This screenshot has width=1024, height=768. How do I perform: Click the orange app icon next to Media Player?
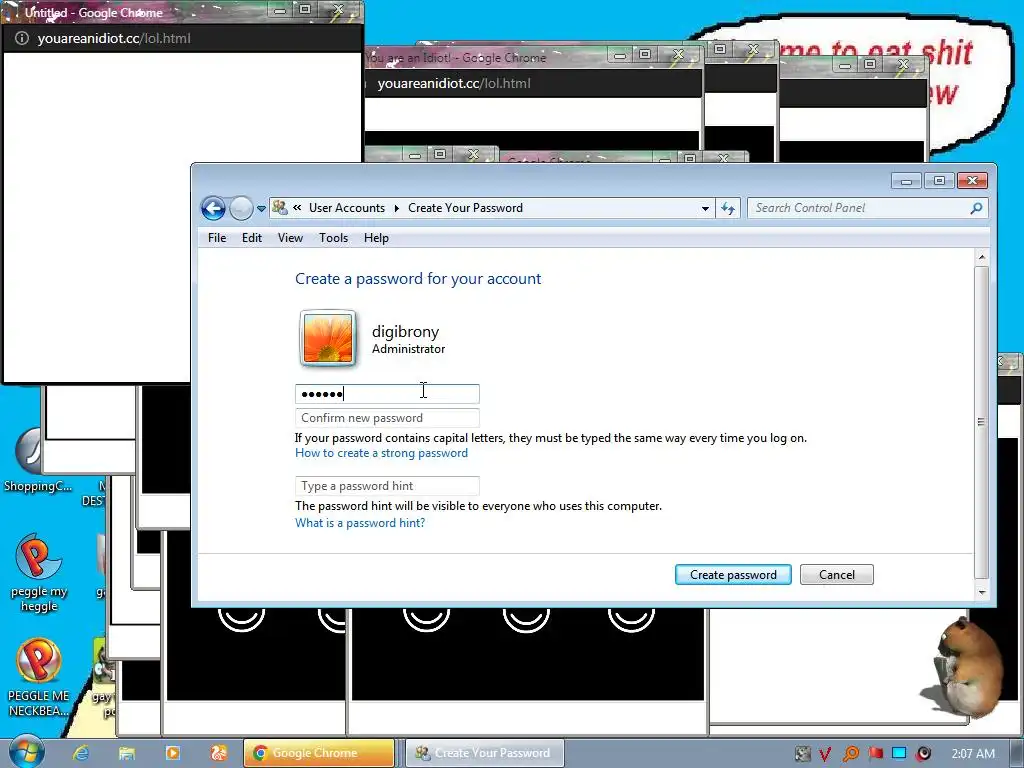218,753
